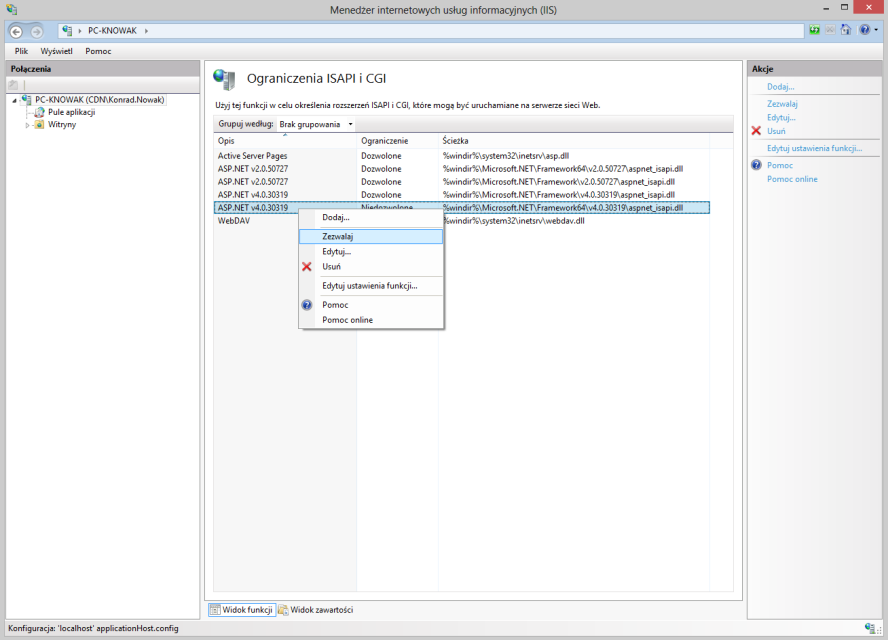
Task: Choose Edytuj... in the context menu
Action: click(371, 251)
